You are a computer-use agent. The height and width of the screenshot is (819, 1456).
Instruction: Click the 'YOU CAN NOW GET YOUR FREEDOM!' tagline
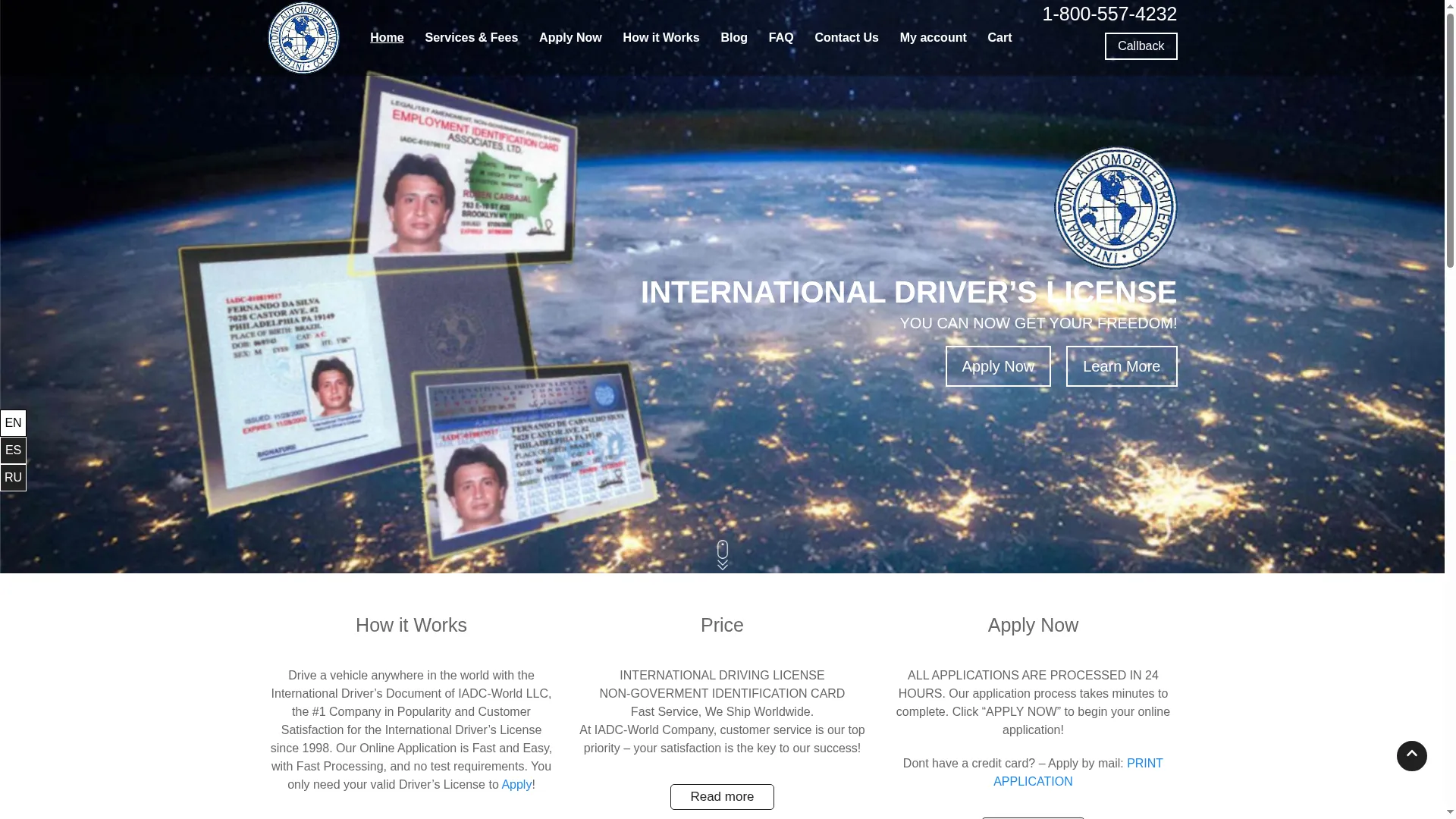(x=1038, y=323)
